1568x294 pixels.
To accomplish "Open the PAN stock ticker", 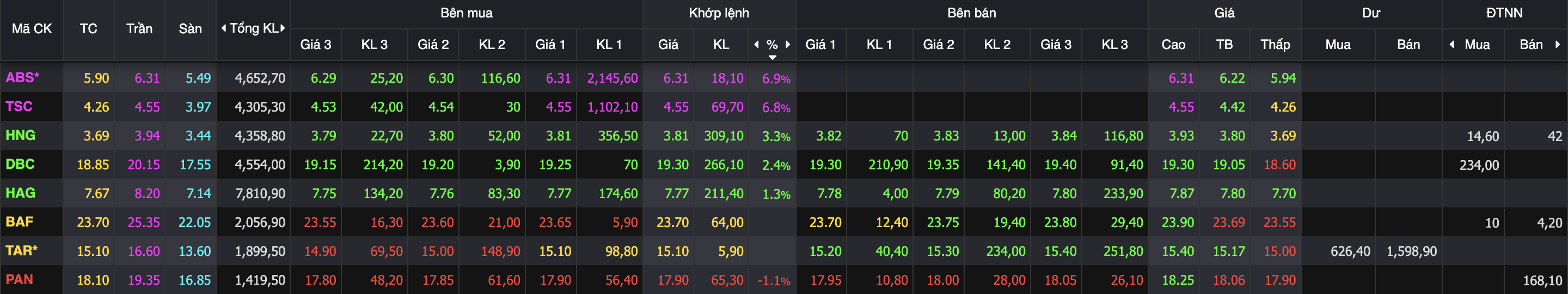I will (20, 279).
